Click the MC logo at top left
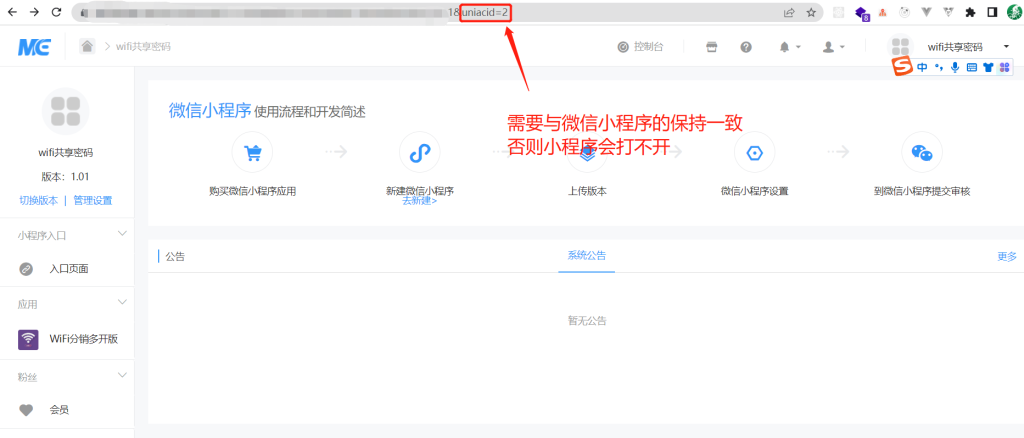The image size is (1024, 438). click(33, 46)
